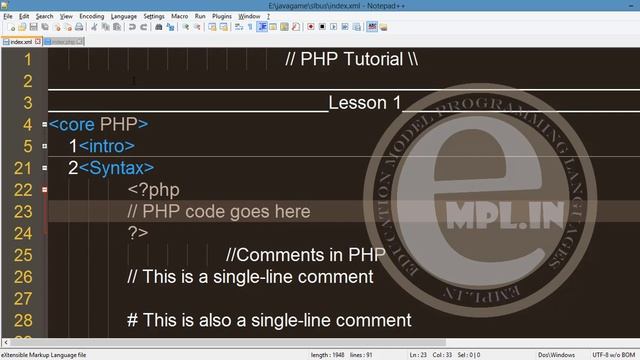Click the user-defined language dialog icon
Screen dimensions: 640x360
click(x=273, y=27)
